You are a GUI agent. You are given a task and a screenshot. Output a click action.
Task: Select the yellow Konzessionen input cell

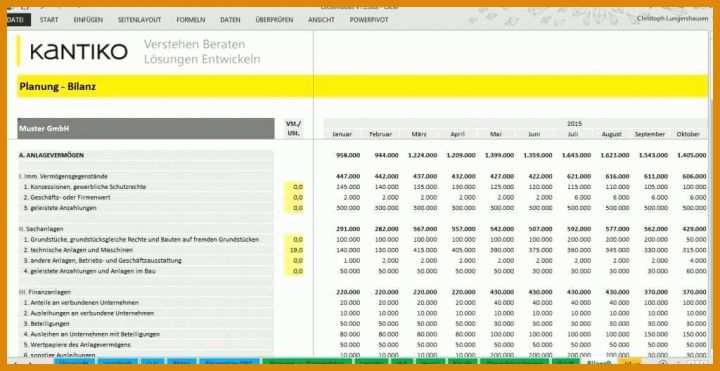(293, 187)
